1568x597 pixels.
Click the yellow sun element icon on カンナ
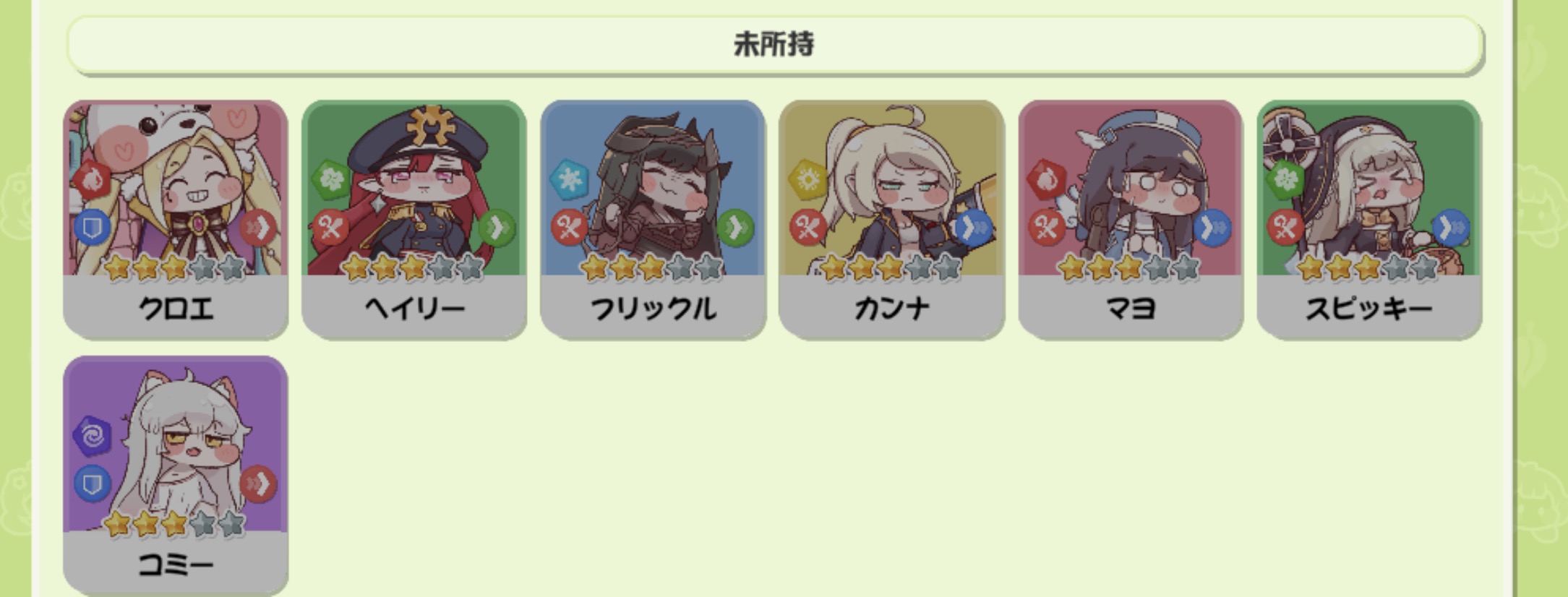[x=807, y=179]
